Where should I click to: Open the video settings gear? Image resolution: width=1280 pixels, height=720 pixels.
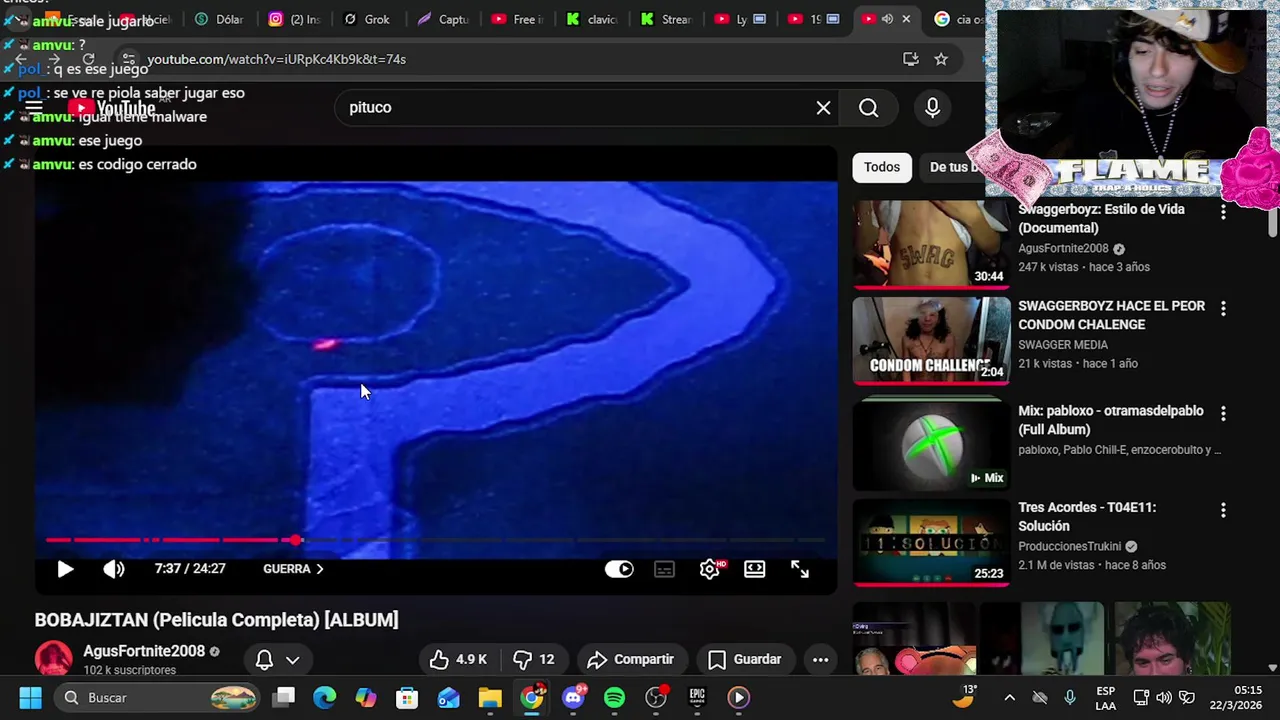tap(710, 569)
